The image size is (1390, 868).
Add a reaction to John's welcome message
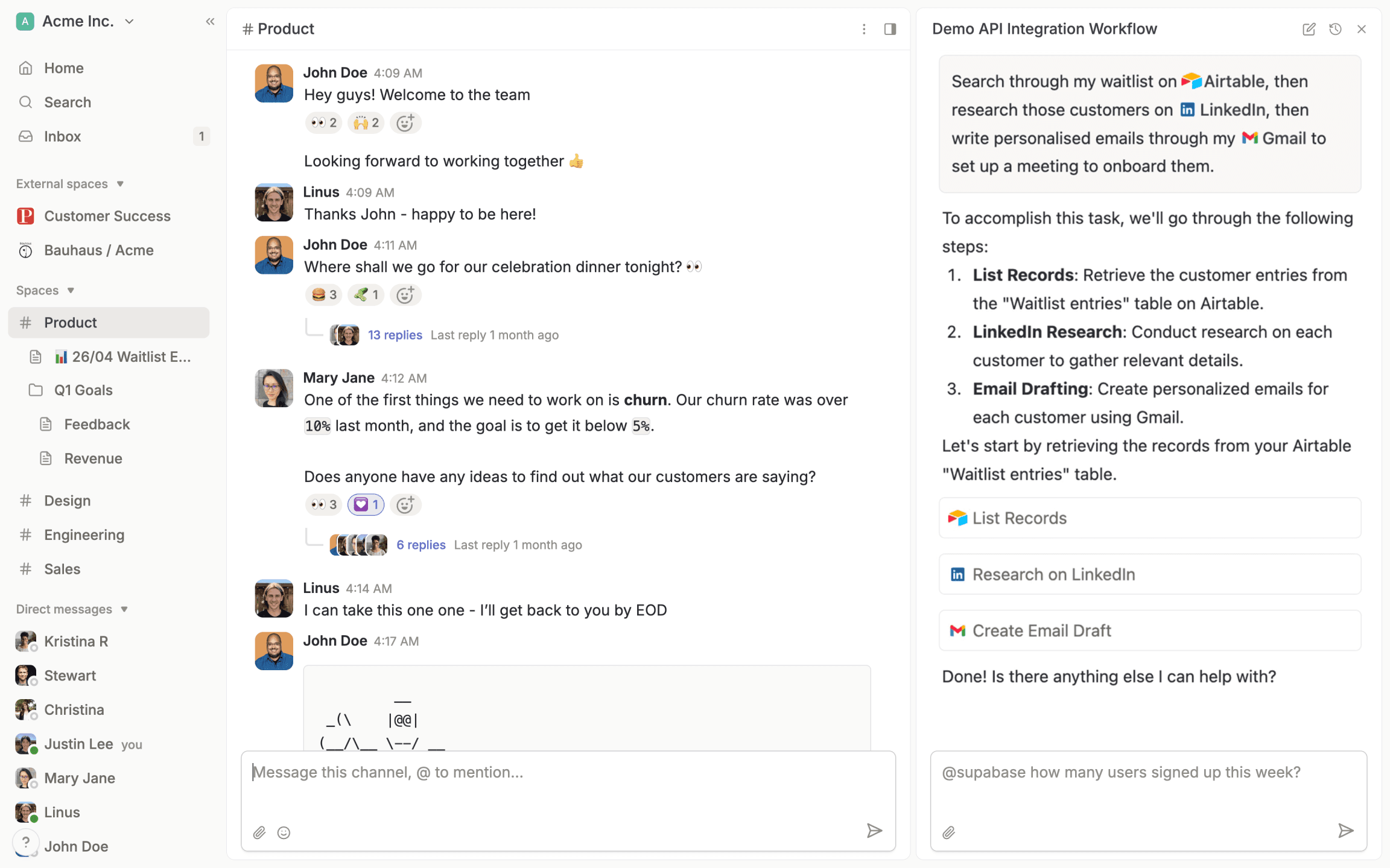click(x=405, y=123)
